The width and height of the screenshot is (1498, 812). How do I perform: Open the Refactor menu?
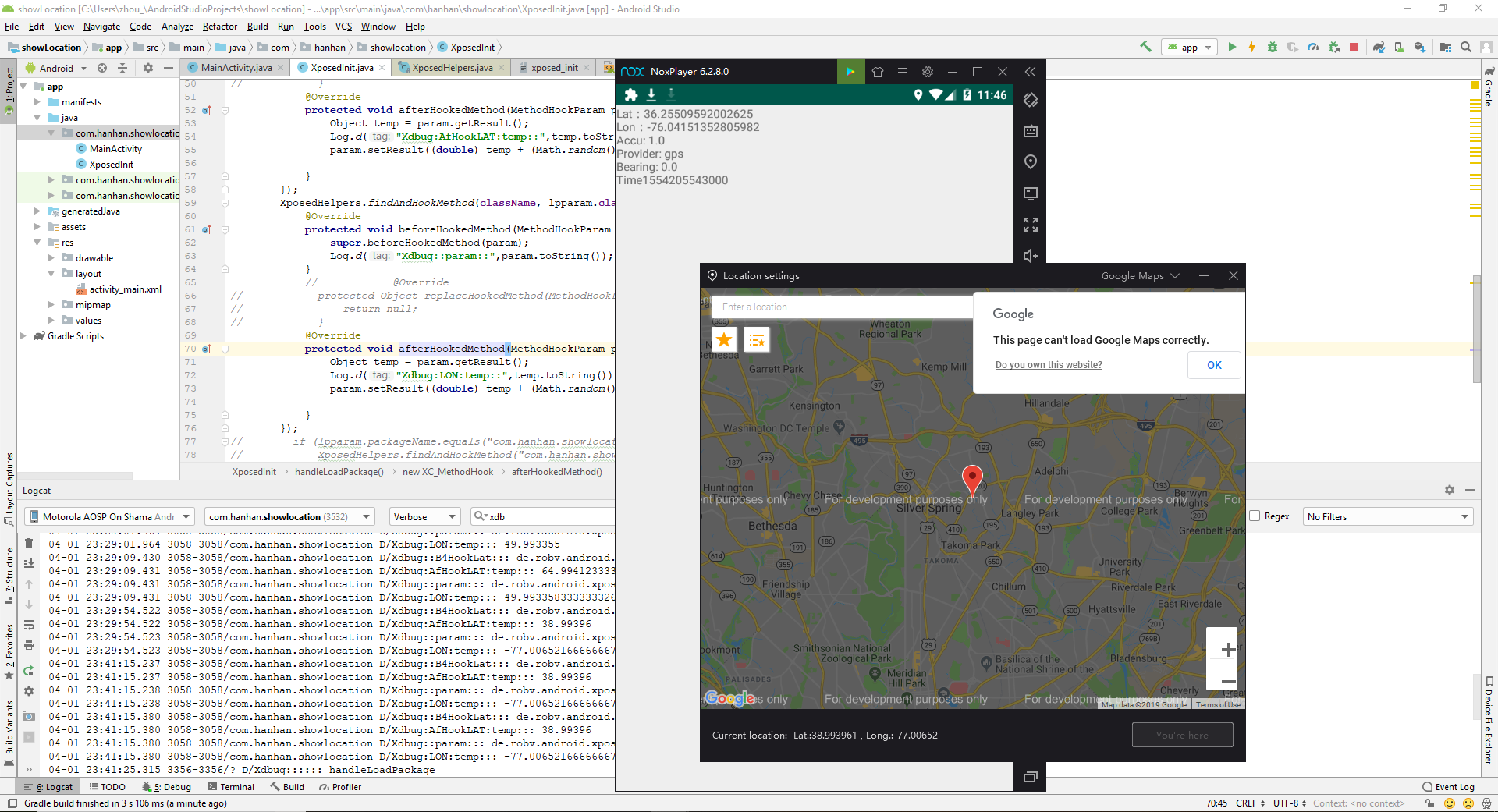(x=219, y=26)
